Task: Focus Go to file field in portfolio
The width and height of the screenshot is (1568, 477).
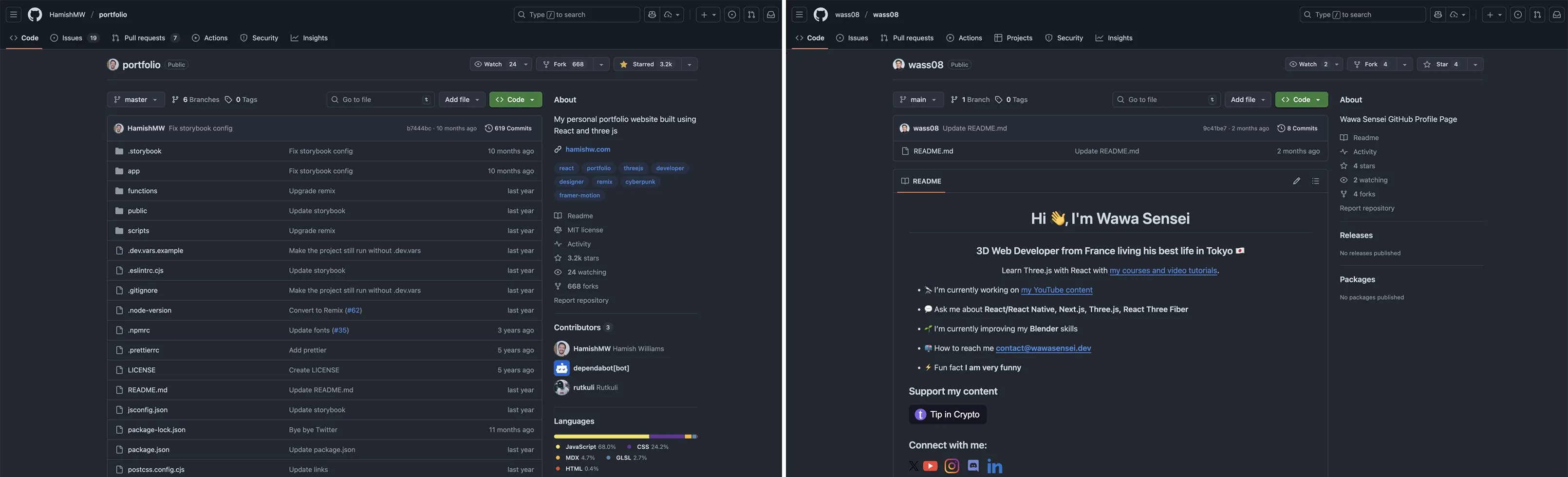Action: click(x=380, y=100)
